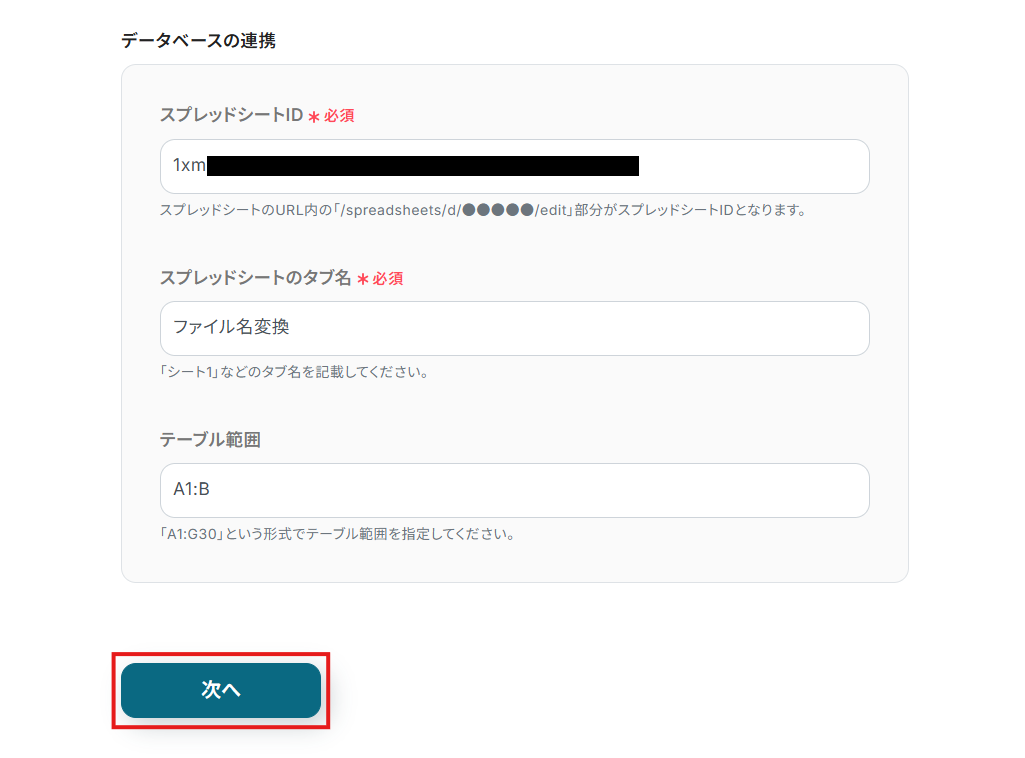
Task: Place cursor on the 1xm text
Action: pos(188,166)
